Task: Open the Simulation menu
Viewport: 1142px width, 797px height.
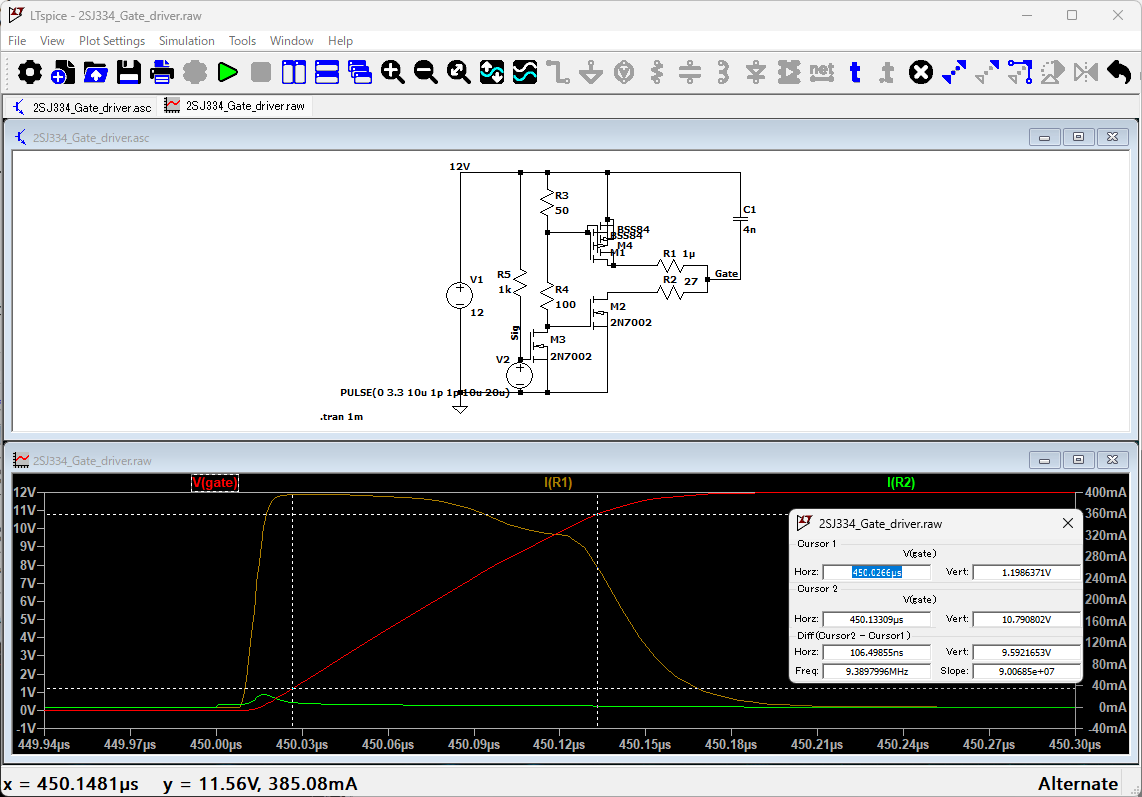Action: click(186, 41)
